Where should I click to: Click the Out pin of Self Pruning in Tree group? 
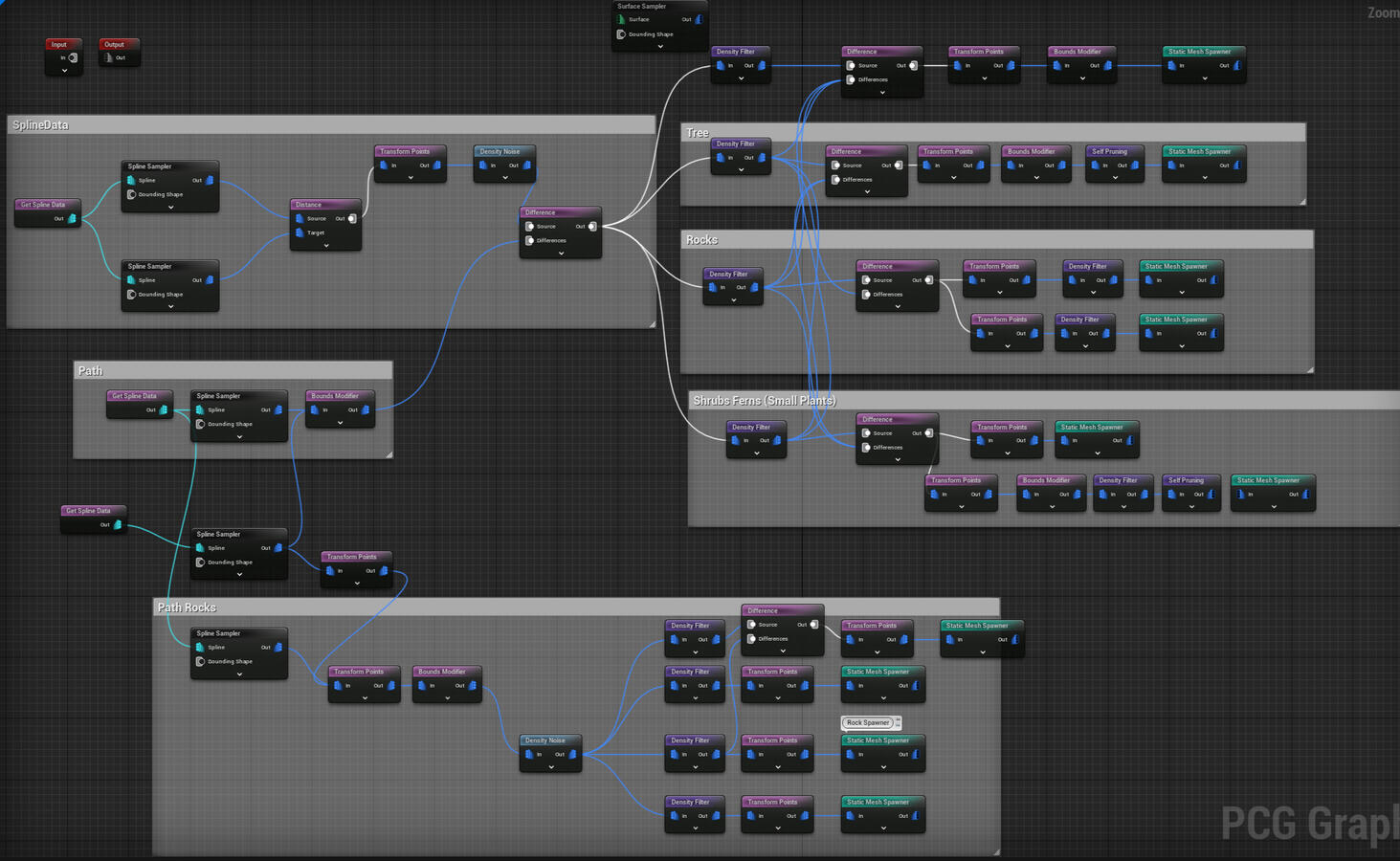point(1135,166)
